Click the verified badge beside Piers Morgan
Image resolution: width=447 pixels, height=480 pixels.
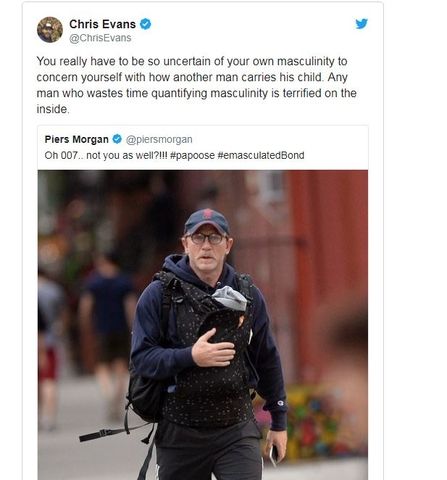tap(117, 139)
